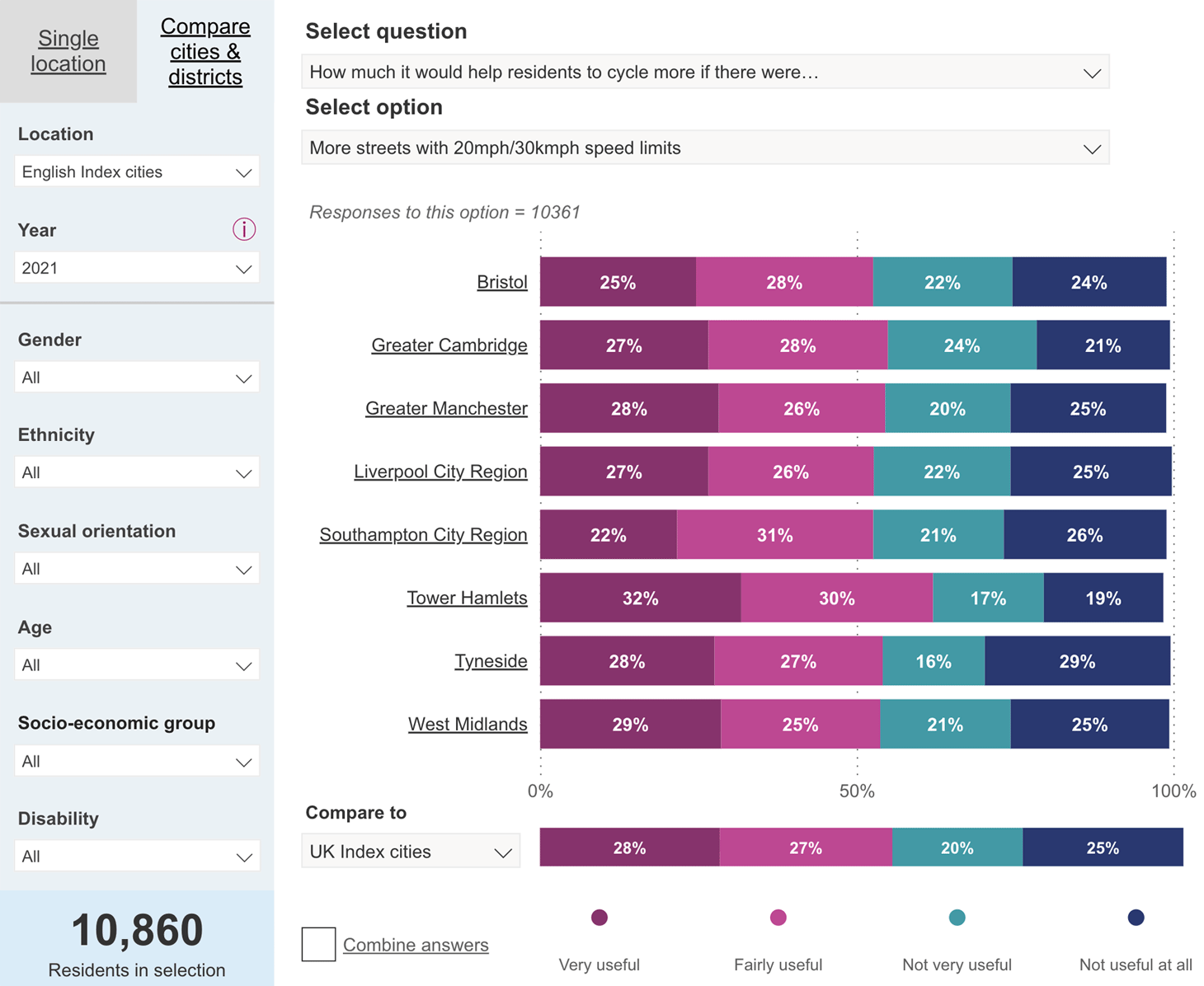Image resolution: width=1204 pixels, height=986 pixels.
Task: Open the Year 2021 dropdown
Action: (137, 268)
